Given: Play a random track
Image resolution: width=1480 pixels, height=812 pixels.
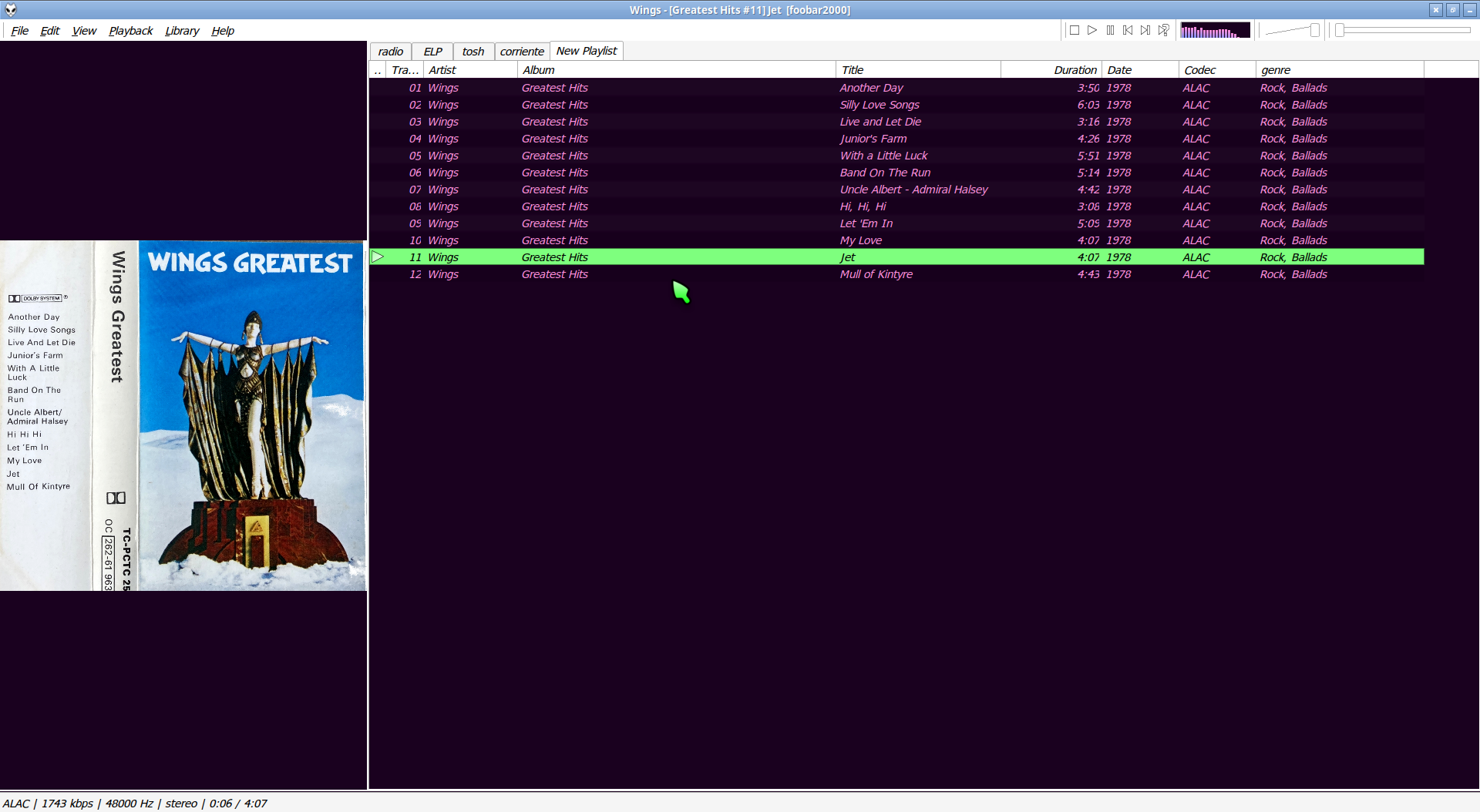Looking at the screenshot, I should tap(1164, 30).
